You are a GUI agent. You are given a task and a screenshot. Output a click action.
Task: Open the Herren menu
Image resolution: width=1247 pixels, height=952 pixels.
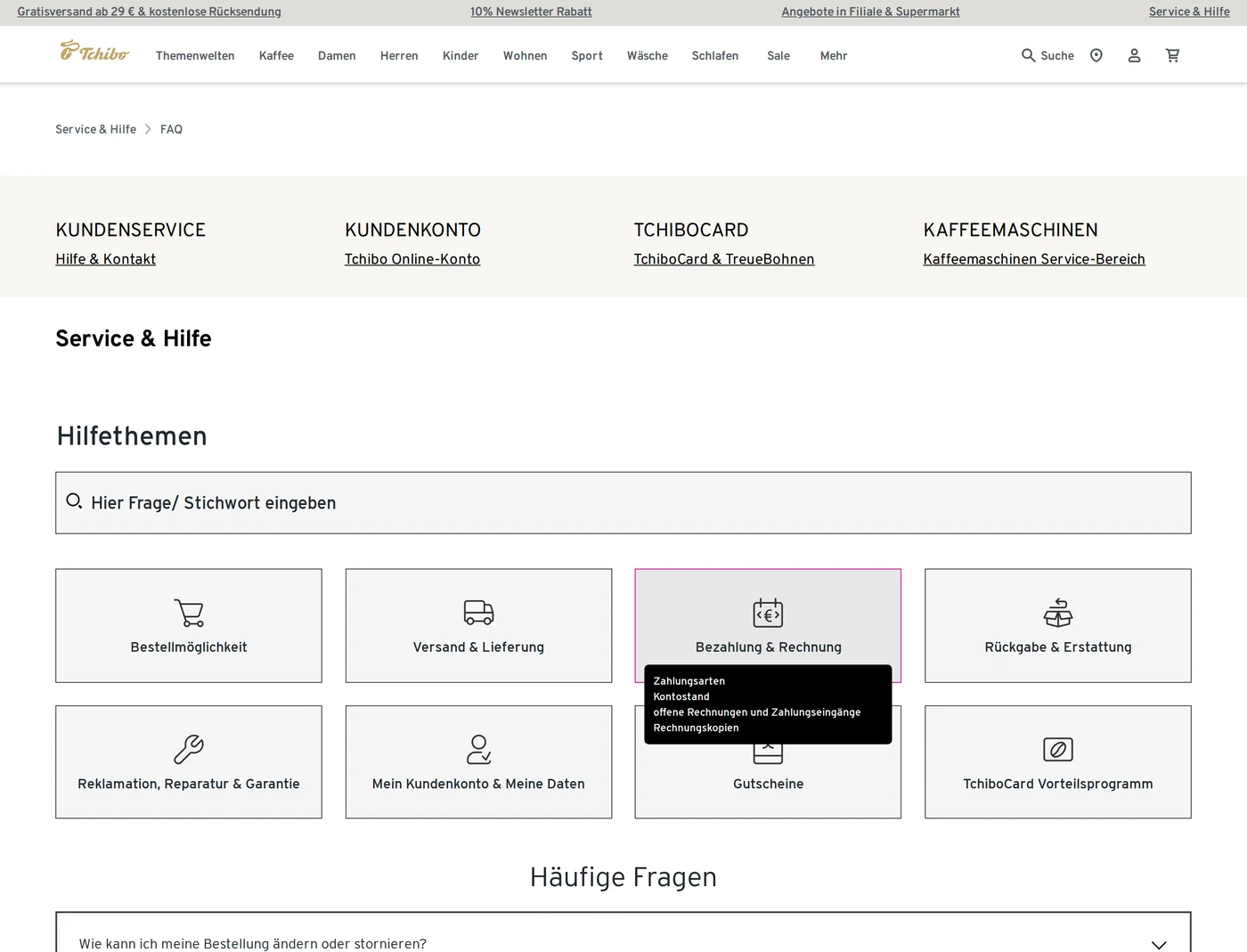point(399,55)
